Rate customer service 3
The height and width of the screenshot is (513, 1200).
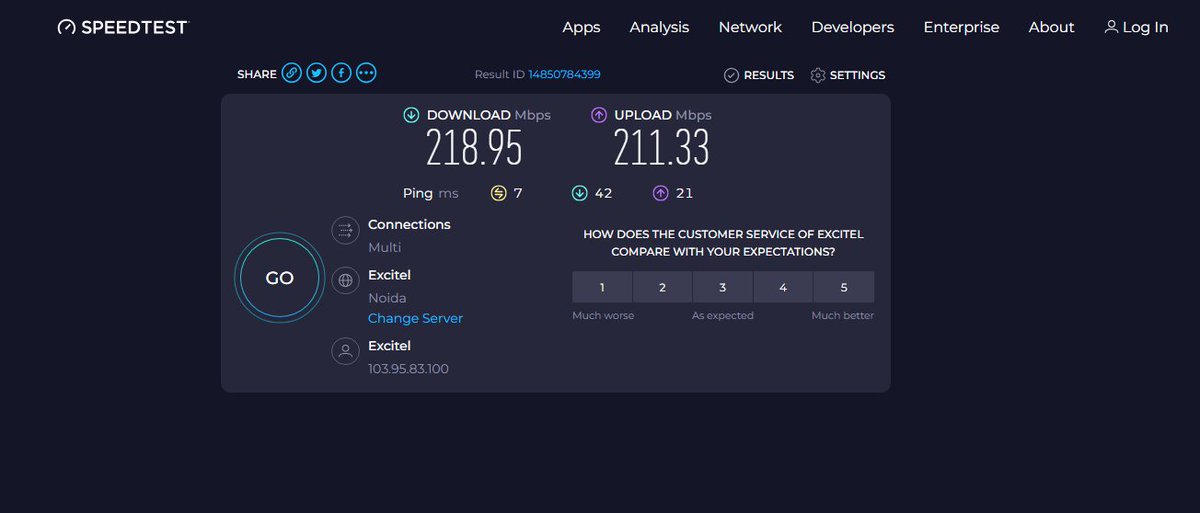[x=723, y=287]
